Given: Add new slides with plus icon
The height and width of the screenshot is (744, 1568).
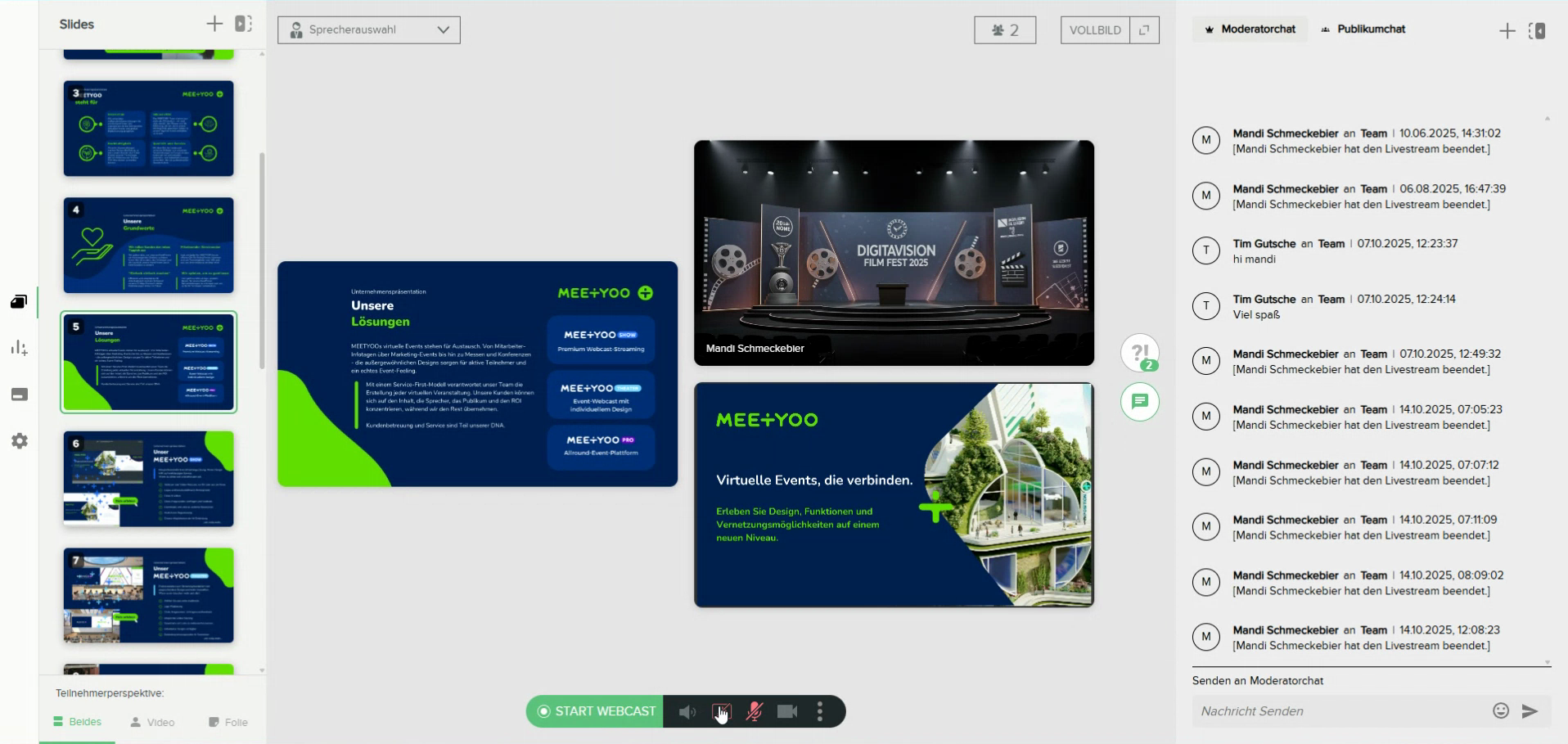Looking at the screenshot, I should 214,24.
